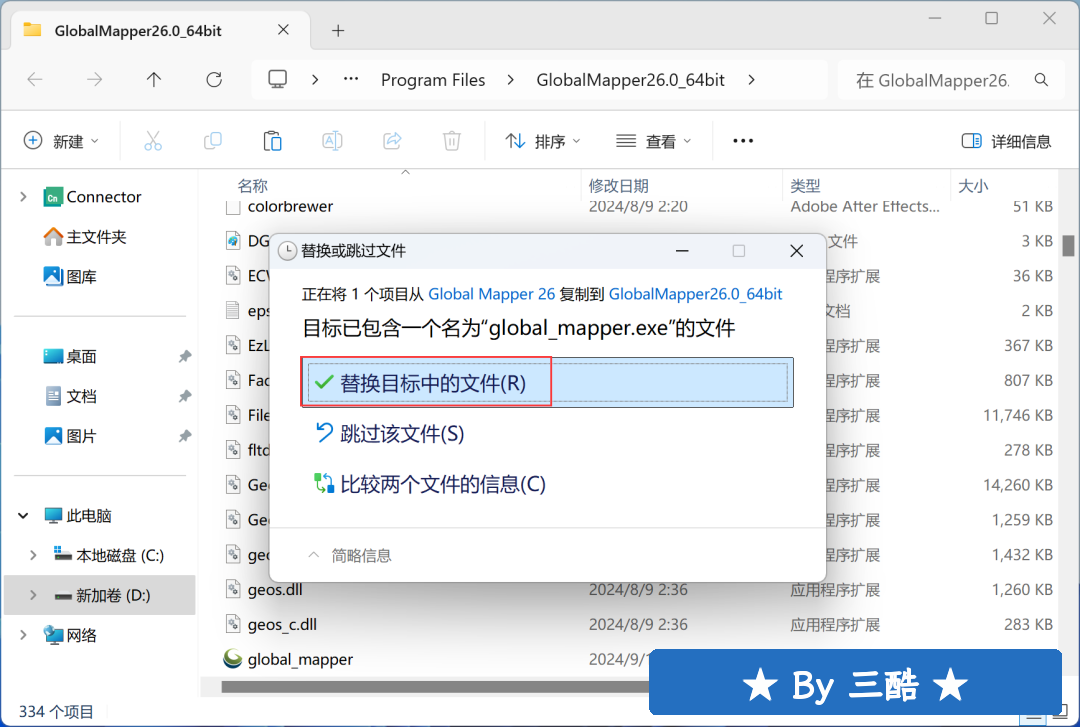This screenshot has width=1080, height=727.
Task: Collapse details via 简略信息 chevron
Action: [x=313, y=555]
